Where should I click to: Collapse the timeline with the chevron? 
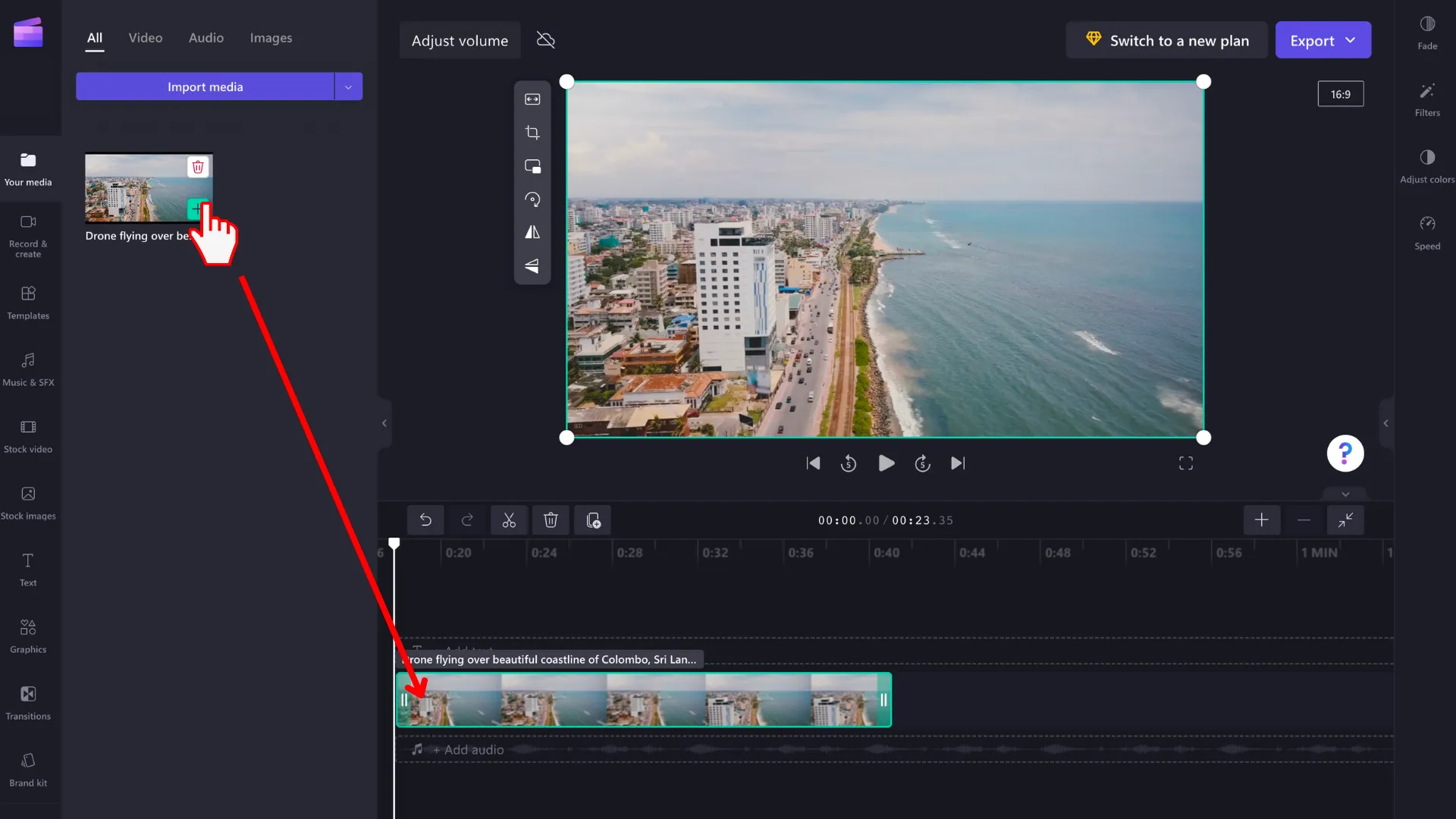[x=1345, y=494]
